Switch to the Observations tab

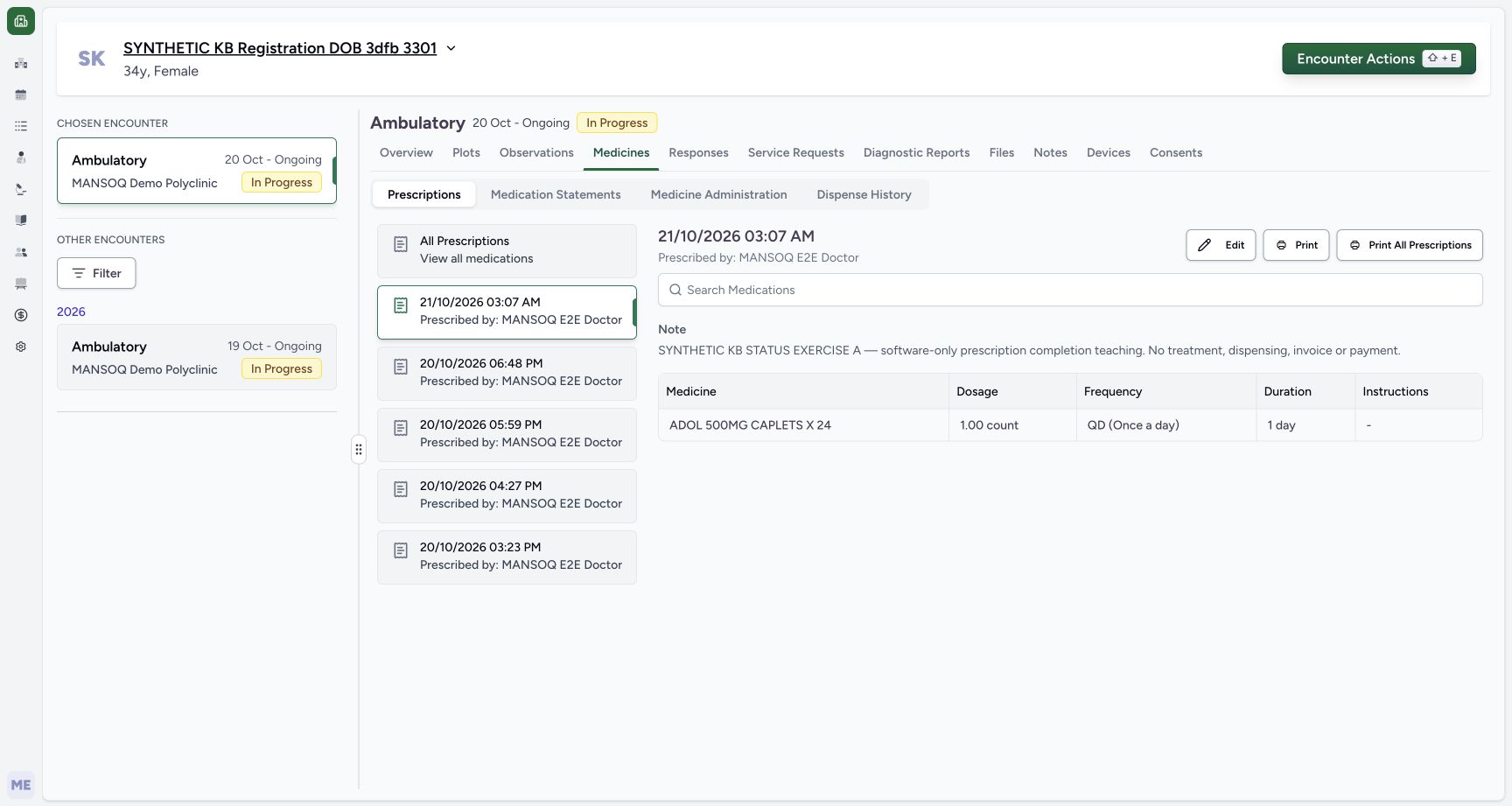[536, 152]
